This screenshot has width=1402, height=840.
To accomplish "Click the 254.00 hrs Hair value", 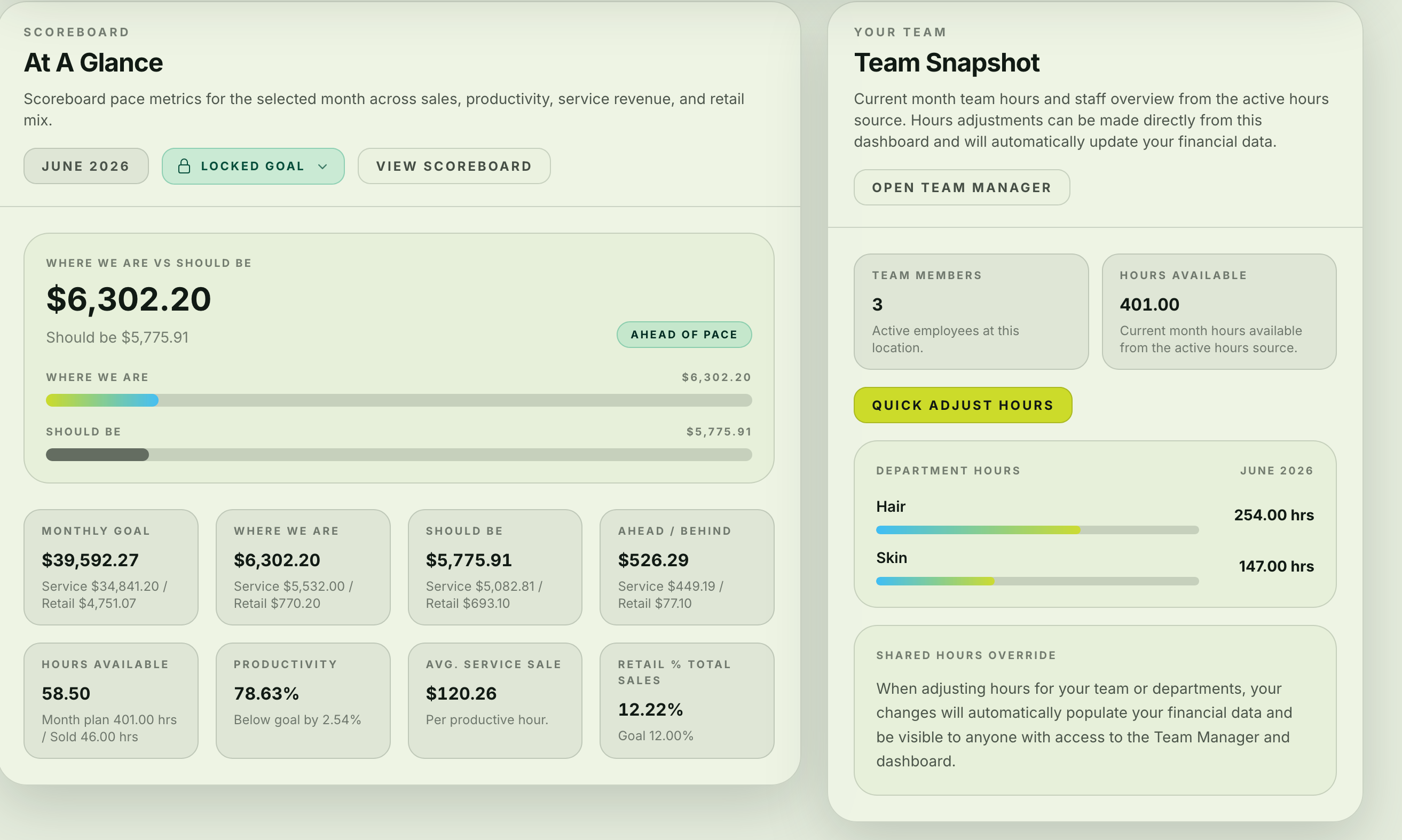I will click(x=1274, y=514).
